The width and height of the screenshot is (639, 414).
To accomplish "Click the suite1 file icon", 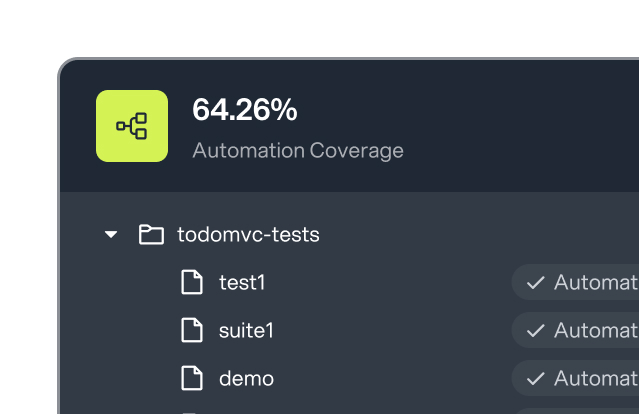I will (x=192, y=330).
